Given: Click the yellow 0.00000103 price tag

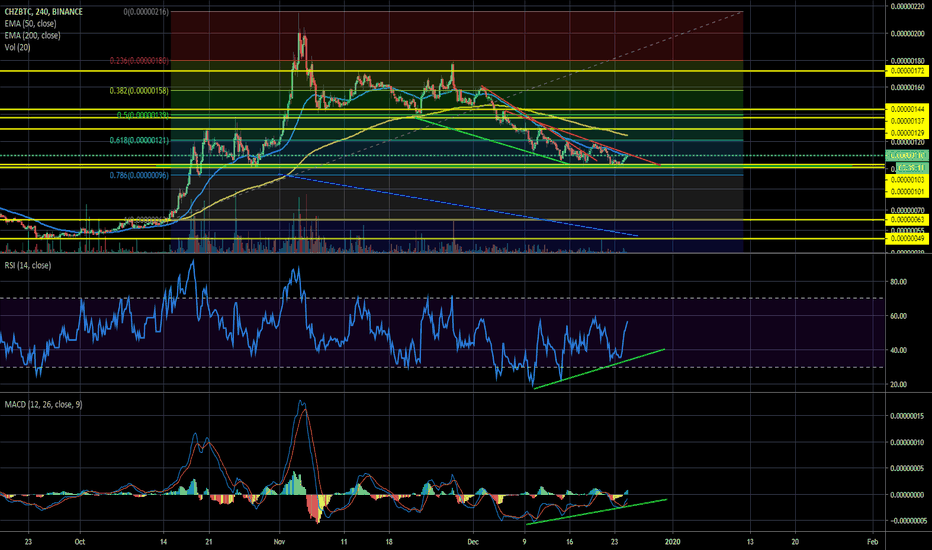Looking at the screenshot, I should 908,180.
